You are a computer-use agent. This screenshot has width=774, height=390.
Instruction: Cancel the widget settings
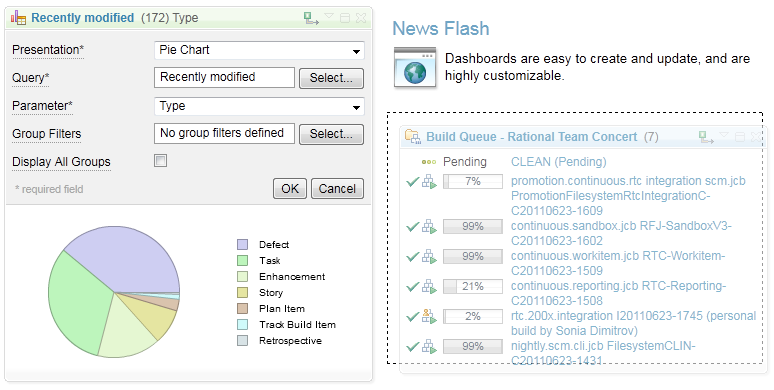coord(337,189)
